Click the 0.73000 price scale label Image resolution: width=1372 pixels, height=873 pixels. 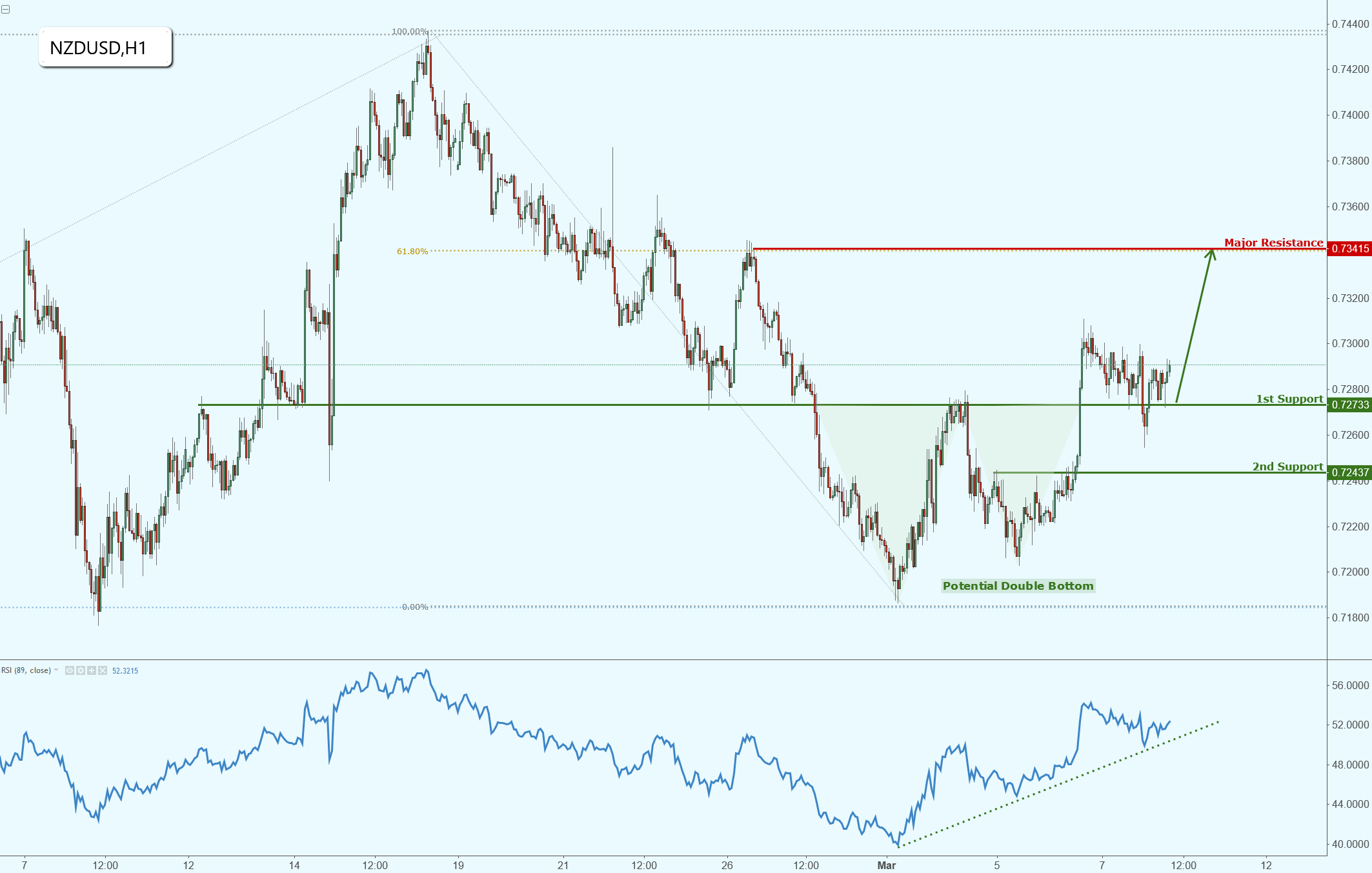point(1350,343)
